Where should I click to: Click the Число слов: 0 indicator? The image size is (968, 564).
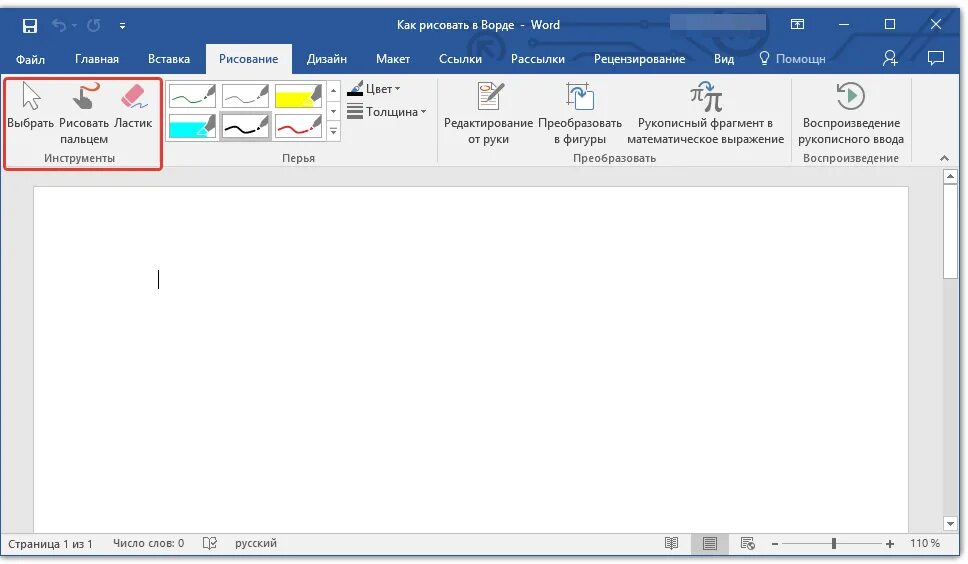(148, 544)
